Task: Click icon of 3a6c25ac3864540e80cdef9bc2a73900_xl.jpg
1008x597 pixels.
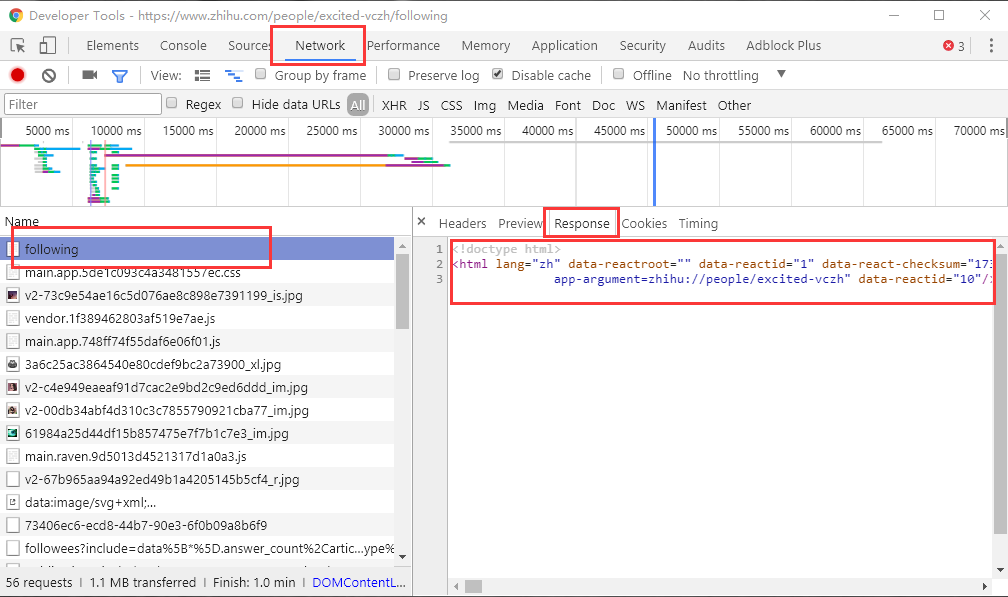Action: click(12, 364)
